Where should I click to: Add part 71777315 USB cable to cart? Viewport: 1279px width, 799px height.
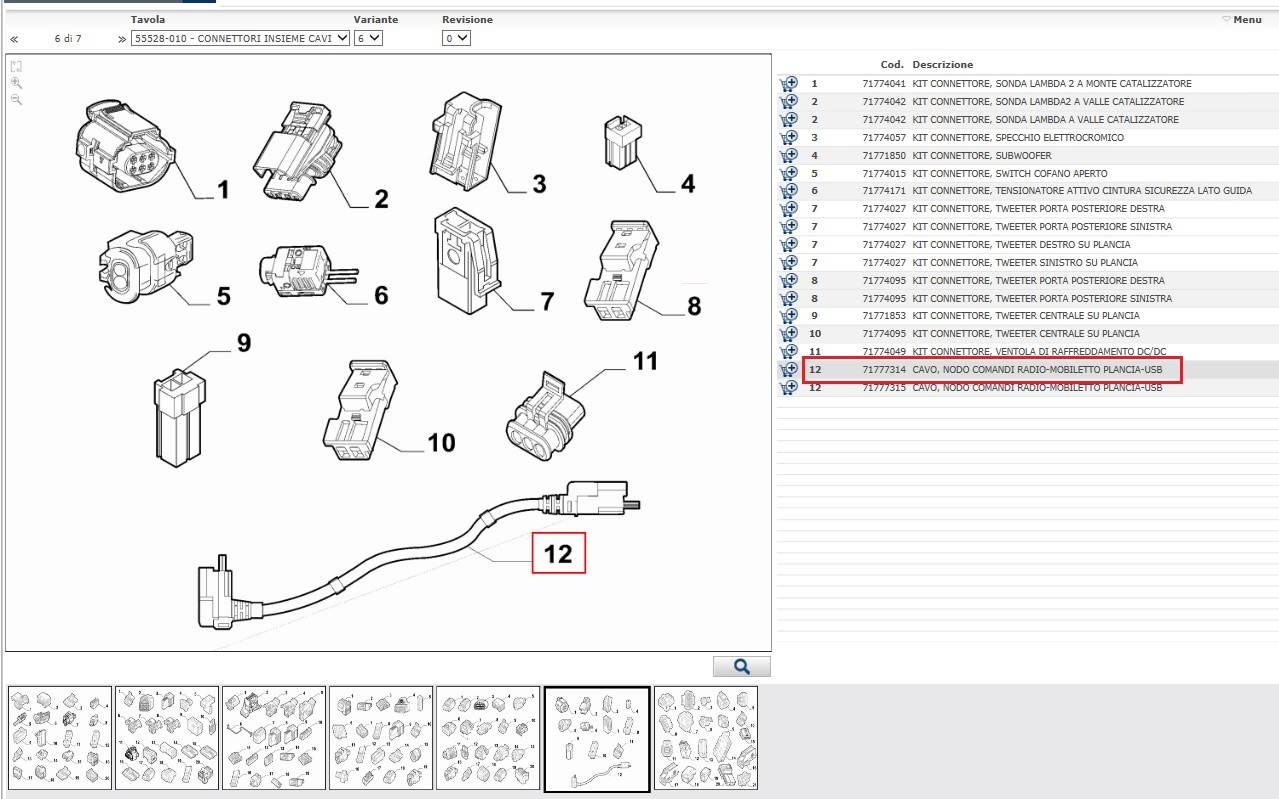pyautogui.click(x=788, y=388)
